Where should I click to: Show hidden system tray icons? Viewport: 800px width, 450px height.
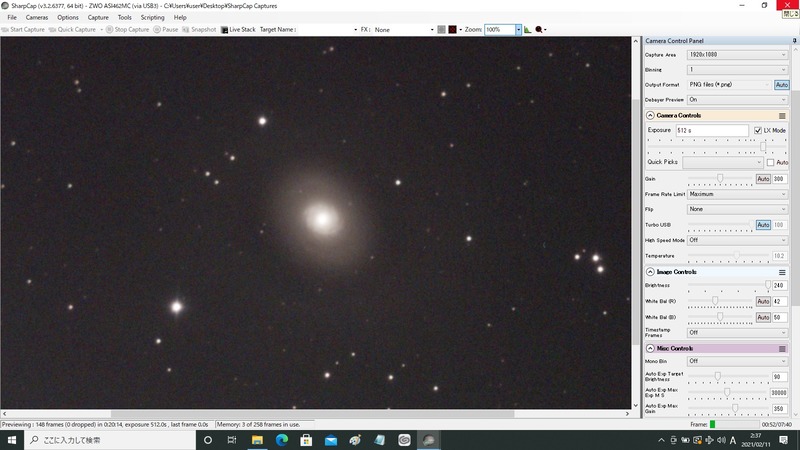point(661,440)
